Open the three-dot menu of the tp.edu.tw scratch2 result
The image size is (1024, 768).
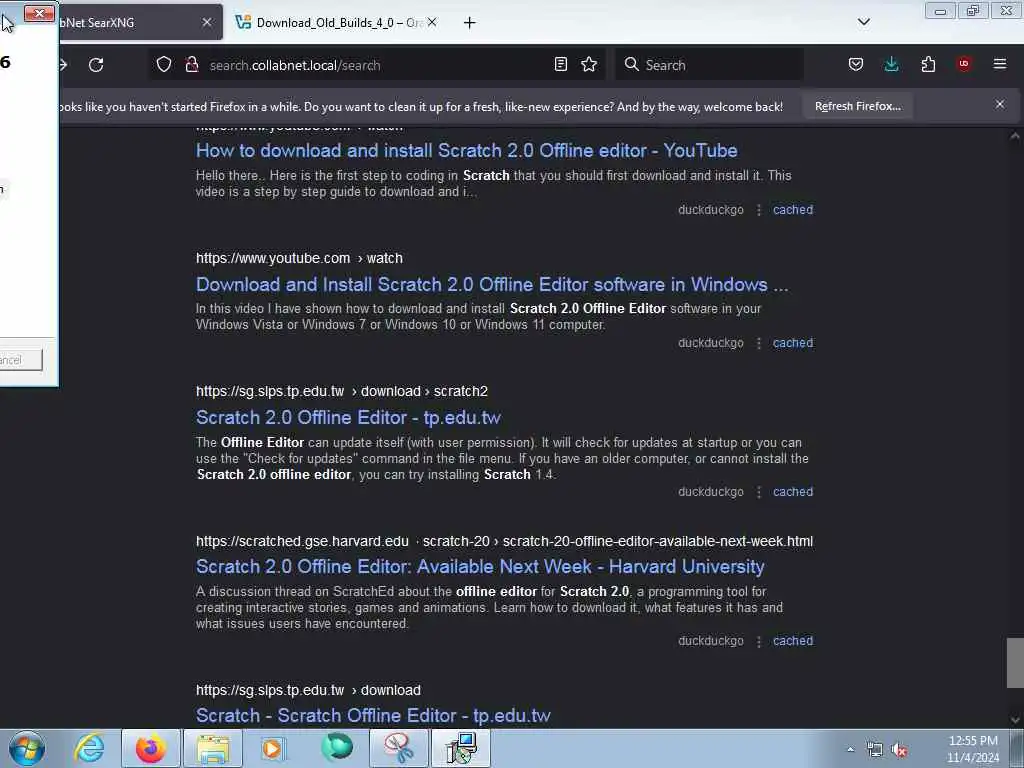pyautogui.click(x=758, y=492)
